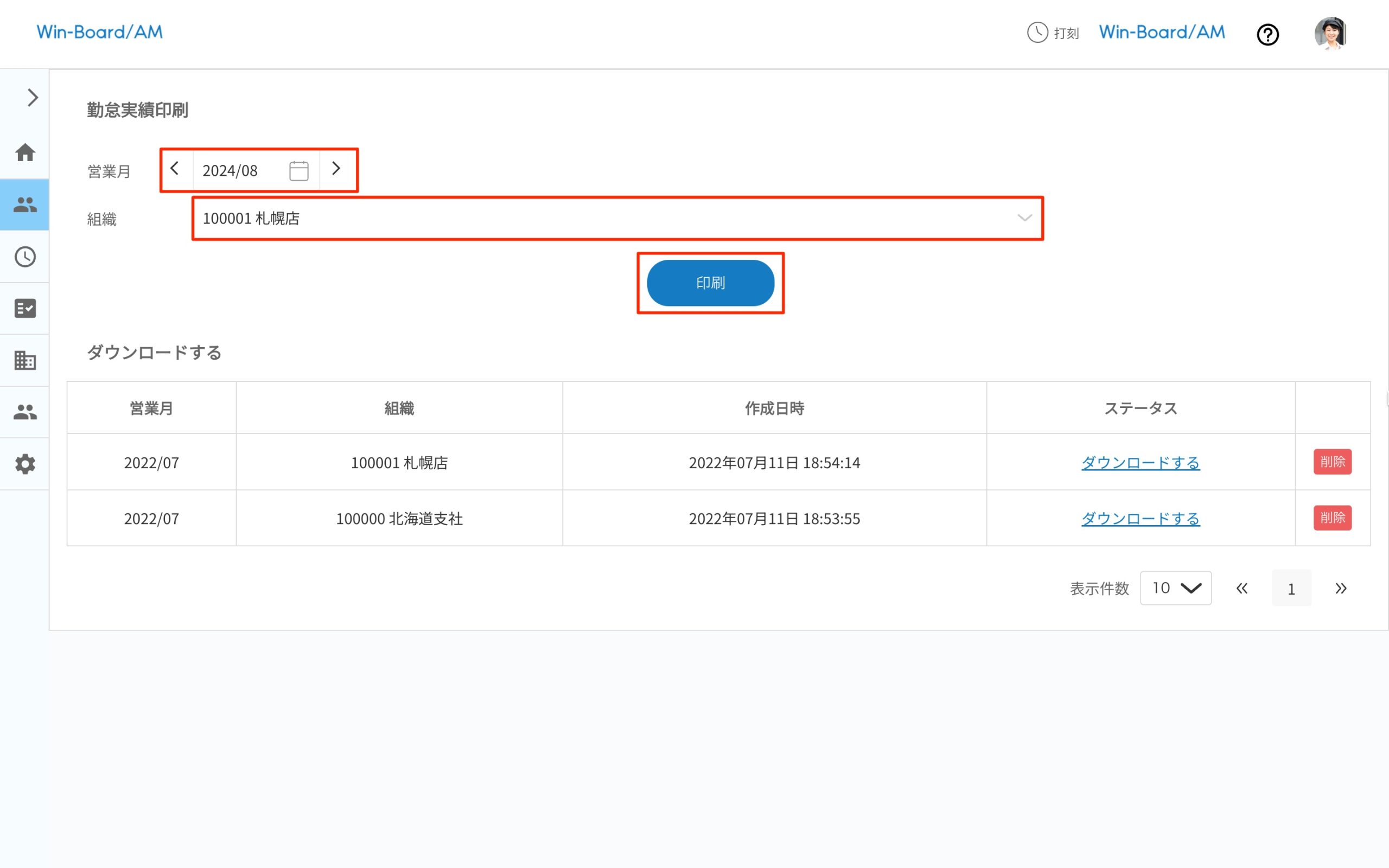Click the home icon in sidebar
This screenshot has height=868, width=1389.
click(24, 152)
